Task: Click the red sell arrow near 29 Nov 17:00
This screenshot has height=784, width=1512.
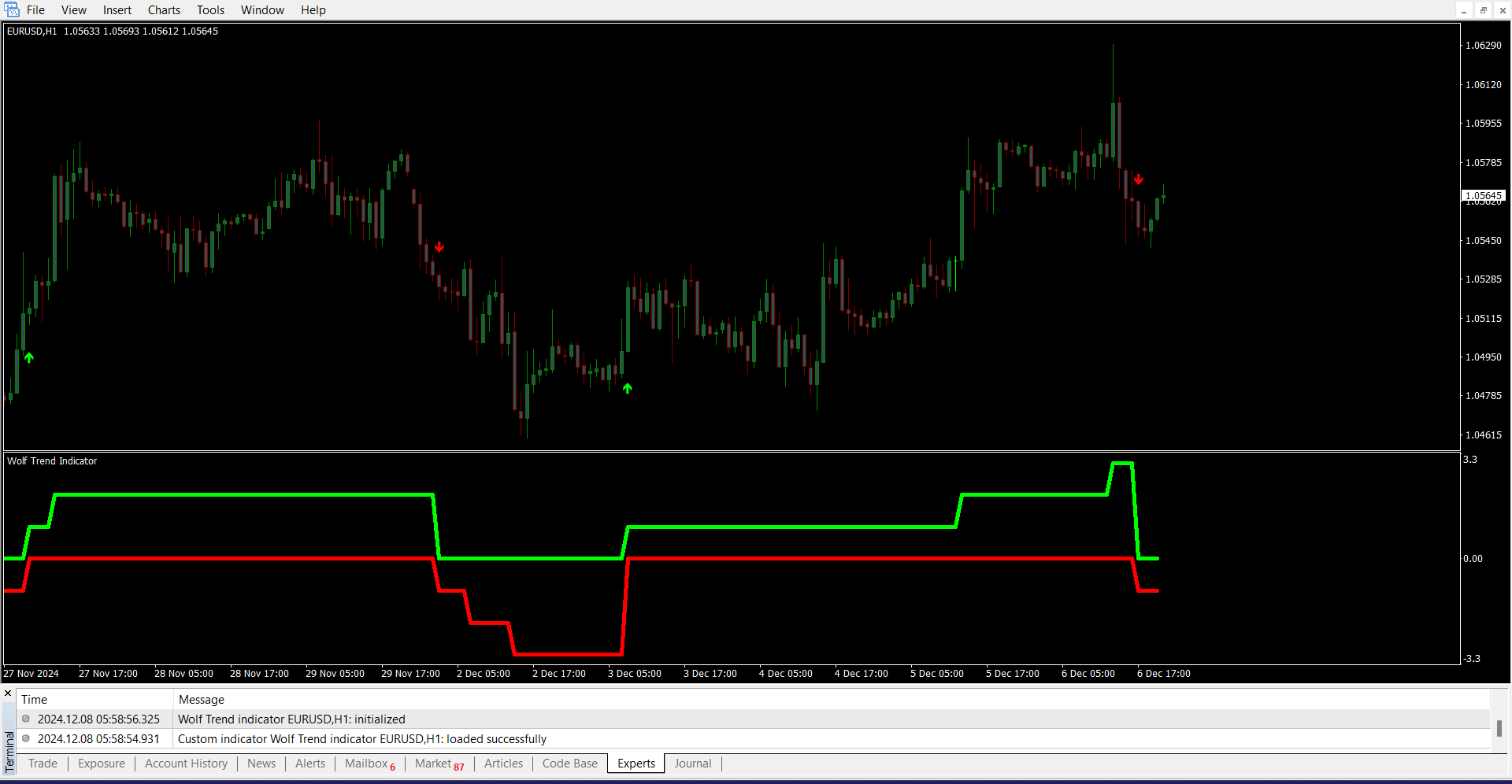Action: tap(439, 247)
